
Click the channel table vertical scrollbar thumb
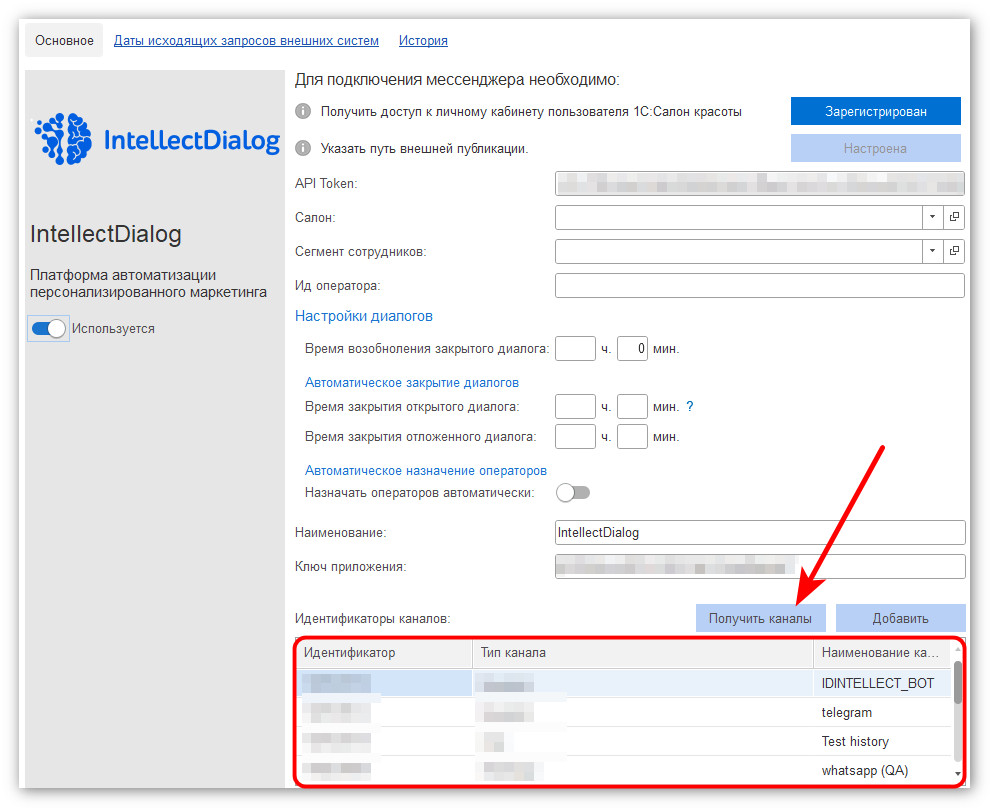(957, 682)
